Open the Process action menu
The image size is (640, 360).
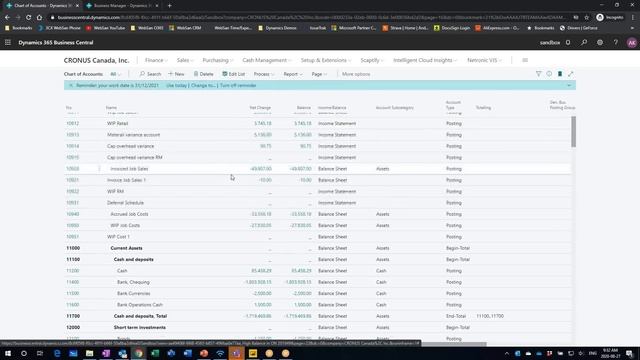(264, 74)
